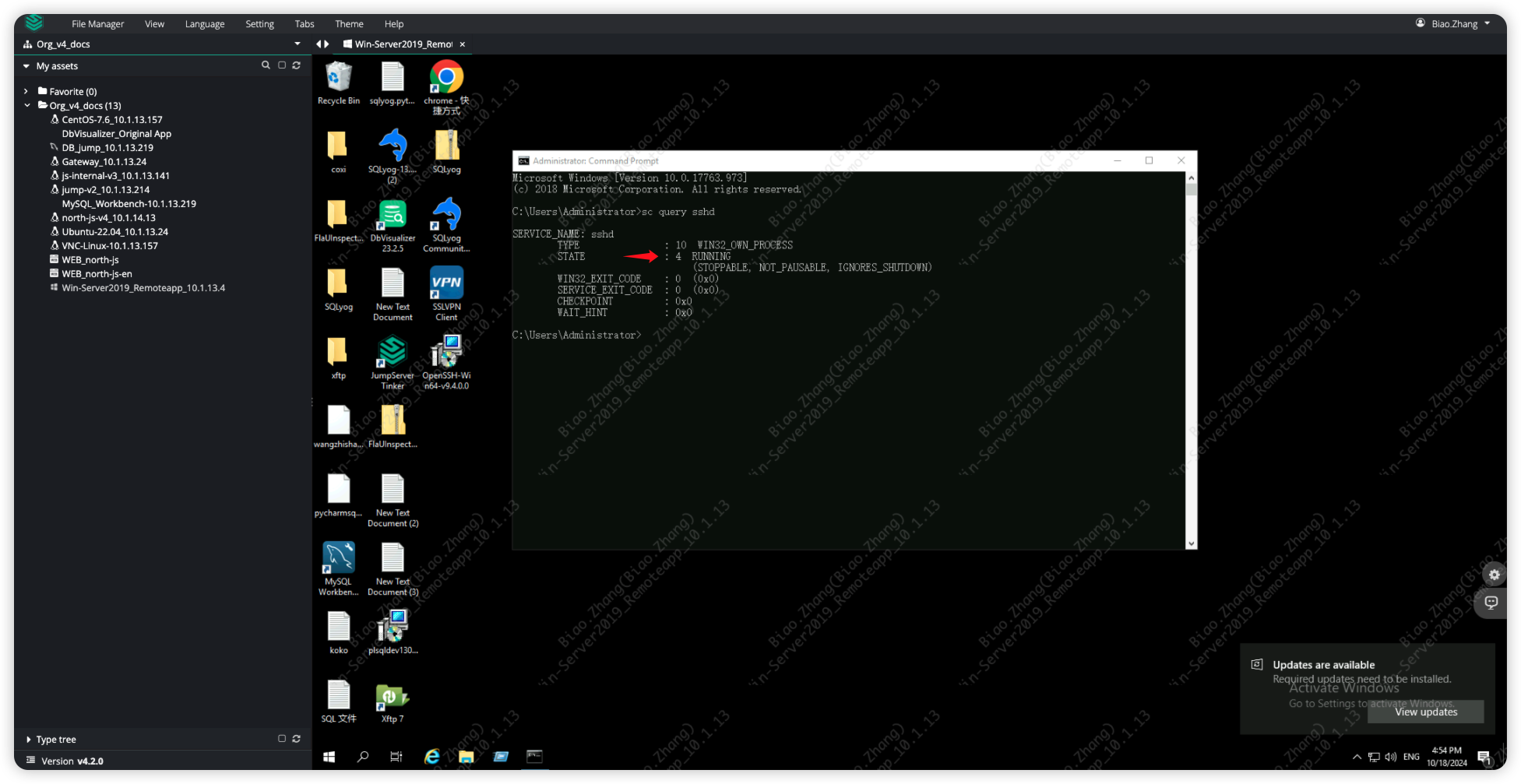The height and width of the screenshot is (784, 1521).
Task: Select the plsqldev130 installer icon
Action: click(x=393, y=632)
